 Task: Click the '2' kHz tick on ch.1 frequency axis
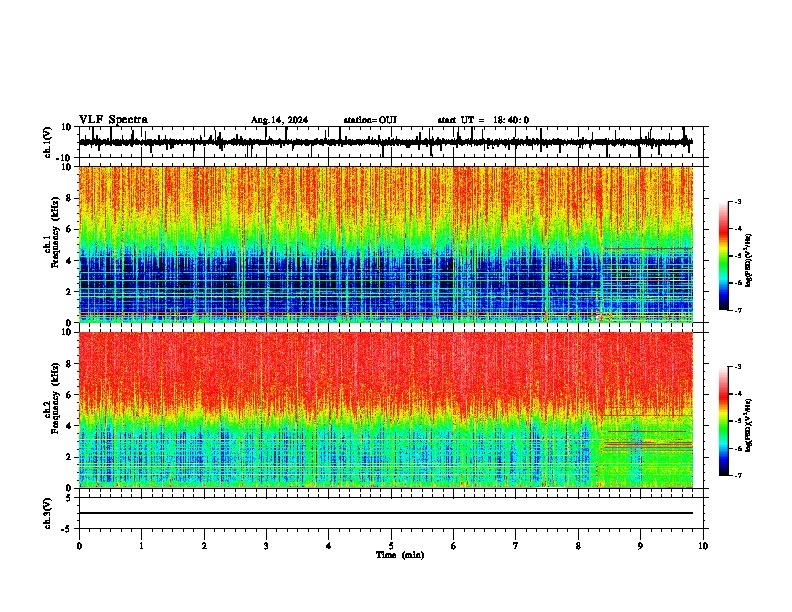pos(70,292)
